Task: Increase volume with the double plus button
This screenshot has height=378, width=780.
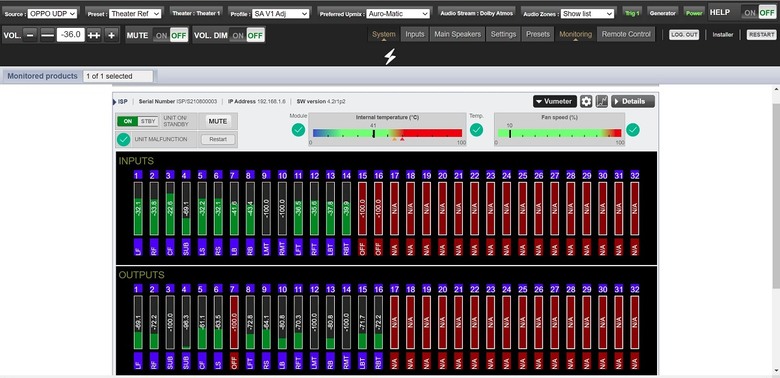Action: point(94,35)
